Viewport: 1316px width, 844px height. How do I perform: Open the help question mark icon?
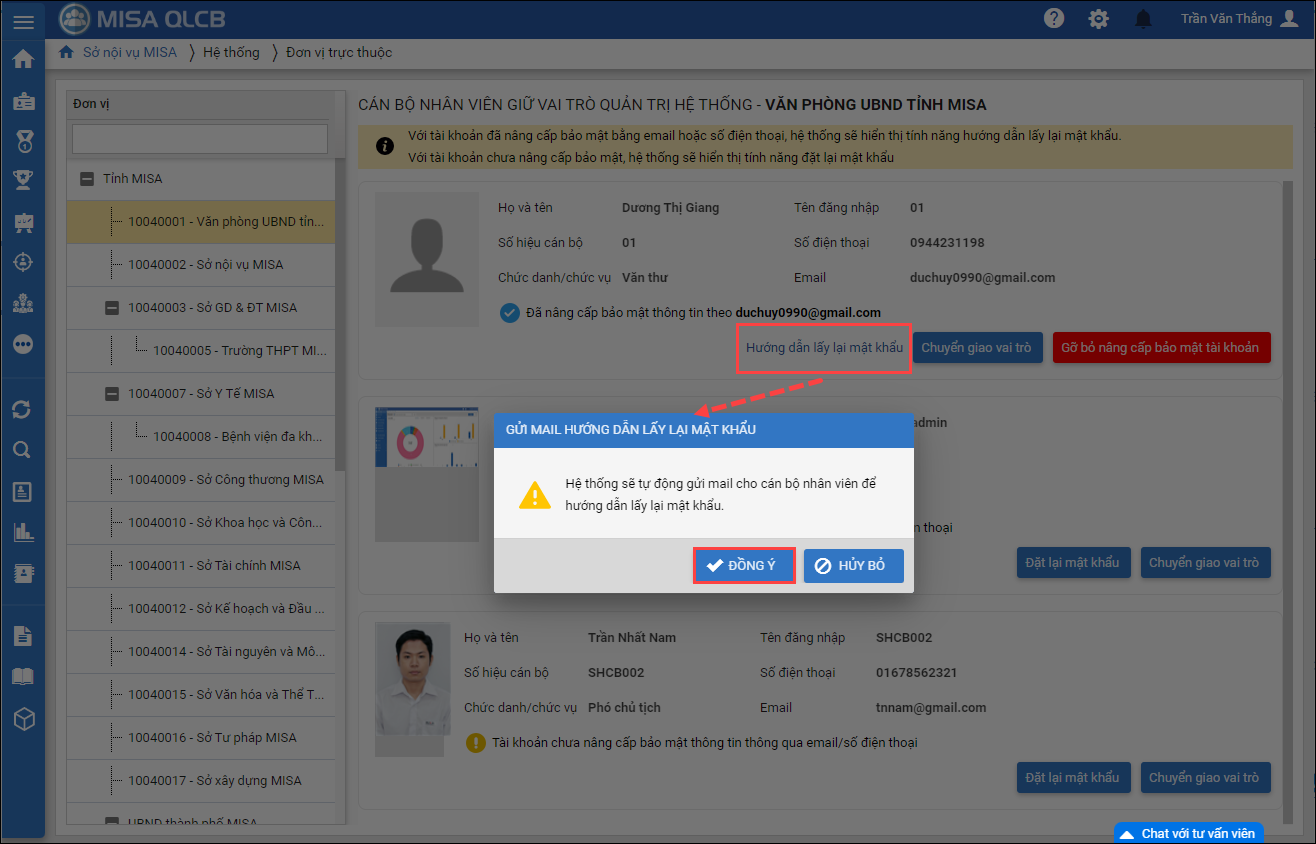tap(1054, 19)
